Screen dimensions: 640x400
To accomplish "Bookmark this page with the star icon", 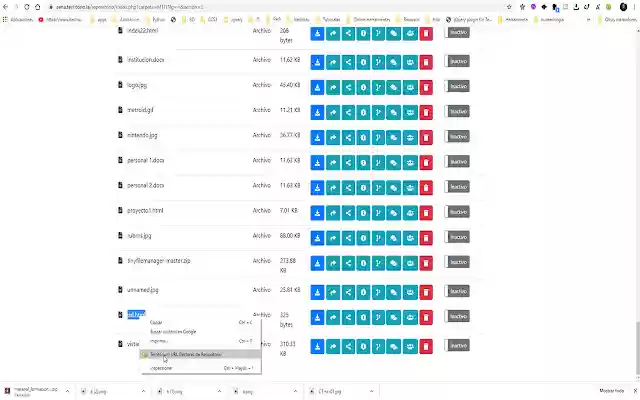I will pos(509,7).
